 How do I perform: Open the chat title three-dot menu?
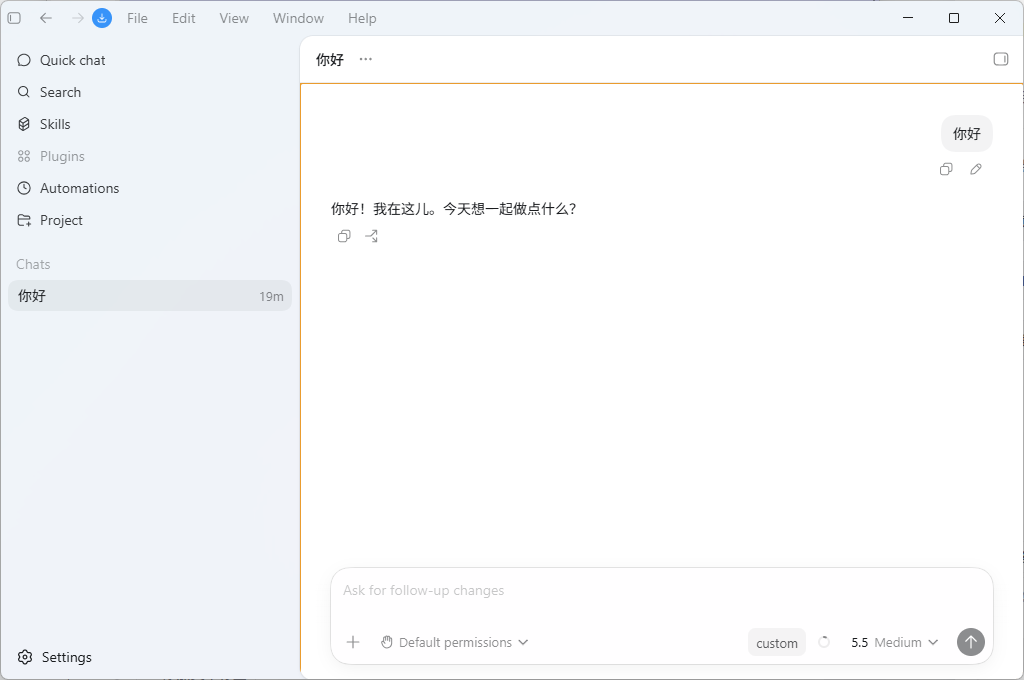point(366,59)
